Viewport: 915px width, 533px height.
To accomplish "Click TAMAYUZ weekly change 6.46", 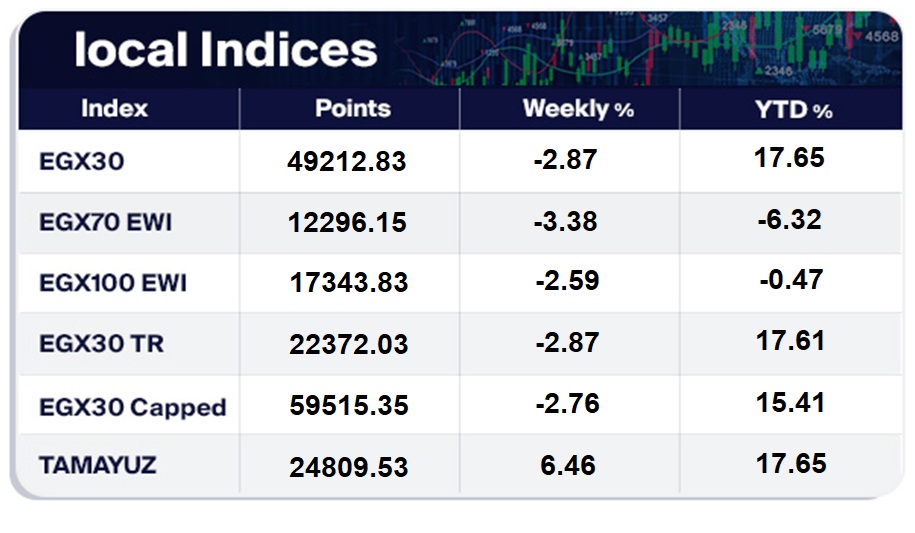I will tap(566, 465).
